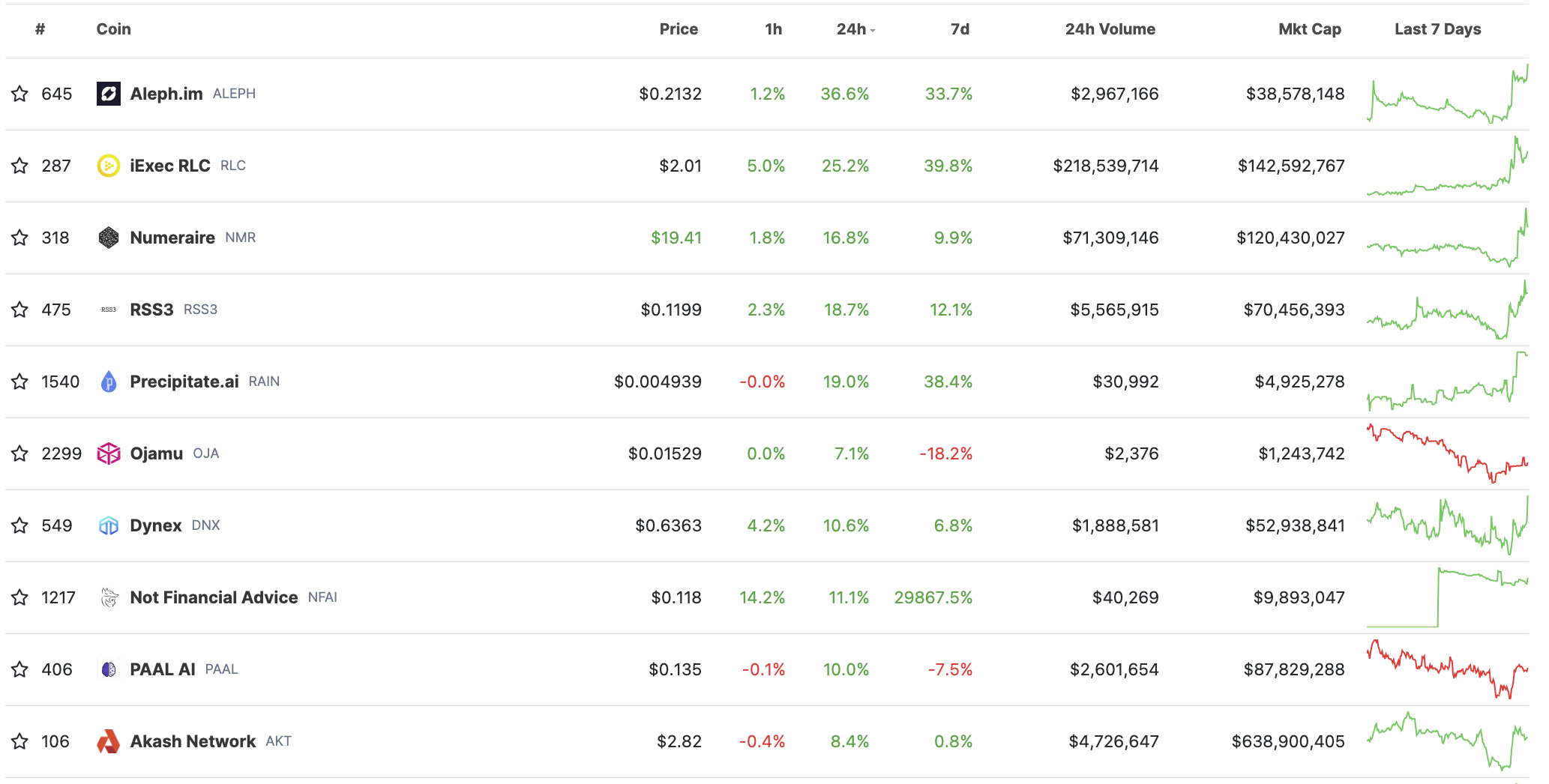View Precipitate.ai 7-day sparkline chart

[1448, 382]
